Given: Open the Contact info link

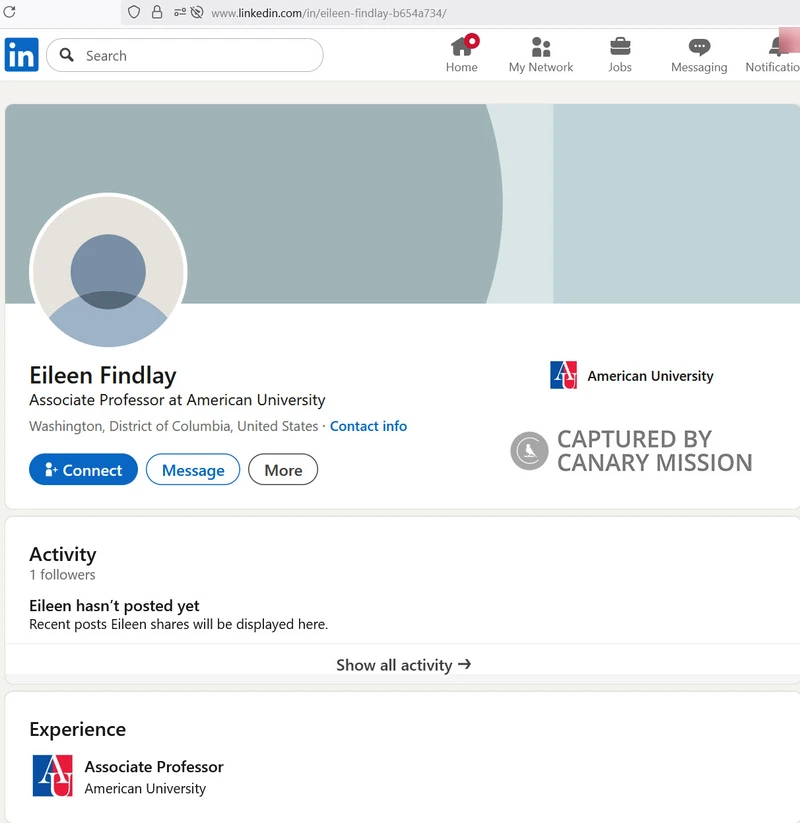Looking at the screenshot, I should click(368, 426).
